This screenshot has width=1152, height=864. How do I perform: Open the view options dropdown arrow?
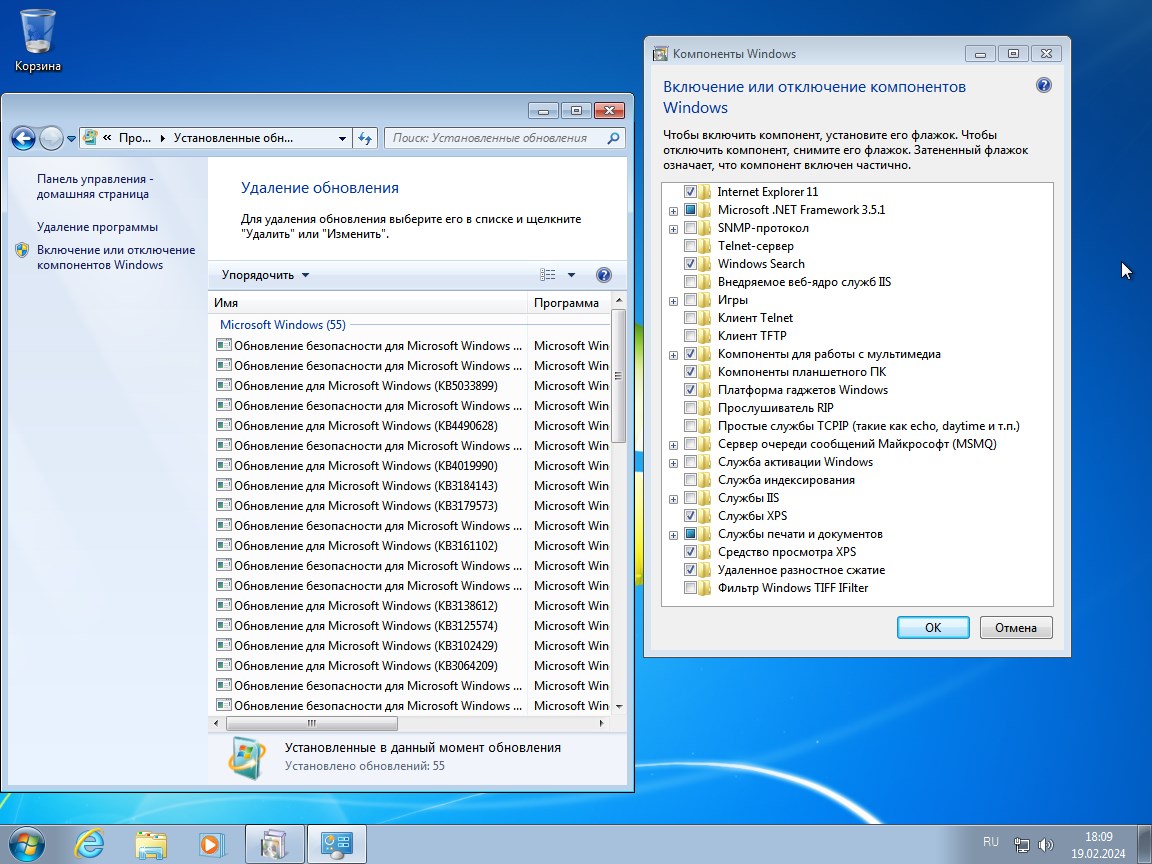point(571,275)
